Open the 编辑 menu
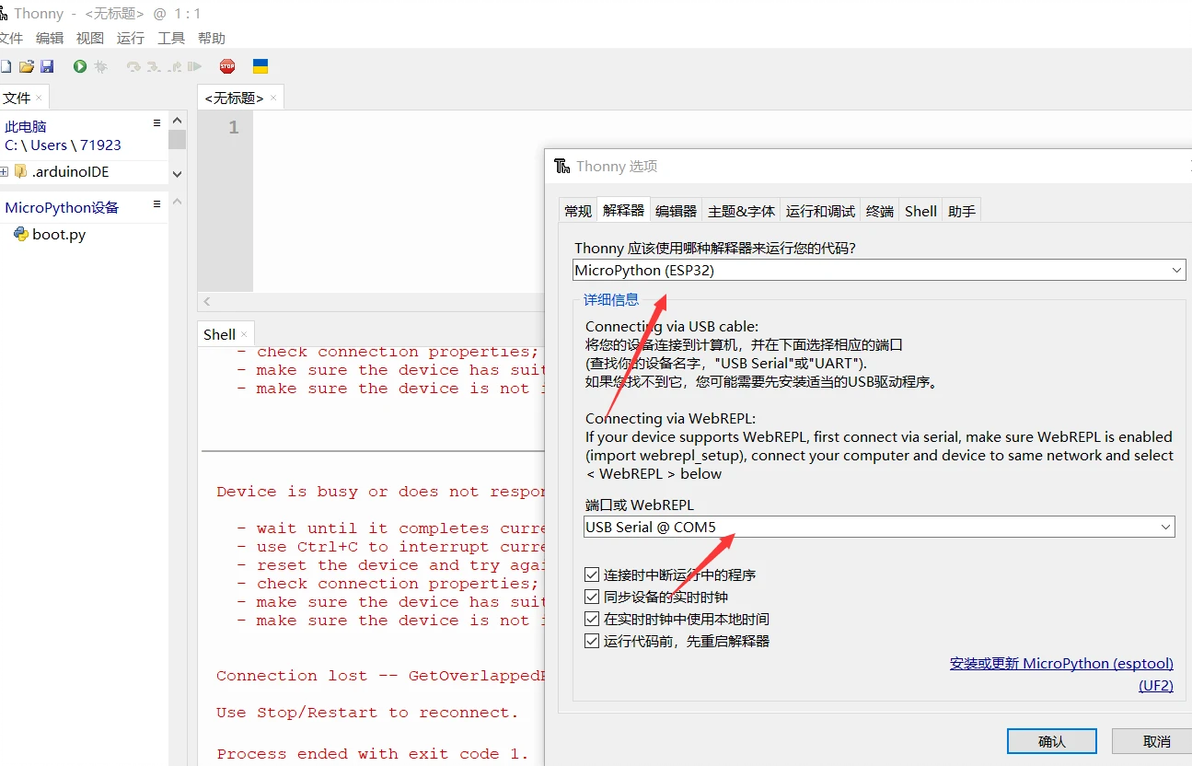The height and width of the screenshot is (766, 1192). 49,38
